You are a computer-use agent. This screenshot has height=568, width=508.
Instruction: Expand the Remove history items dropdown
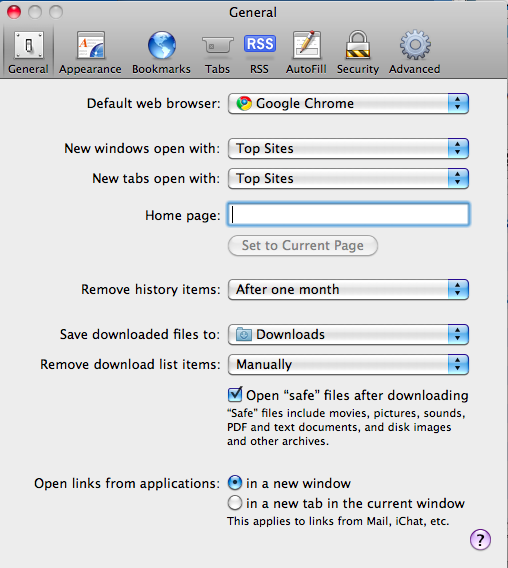click(349, 289)
